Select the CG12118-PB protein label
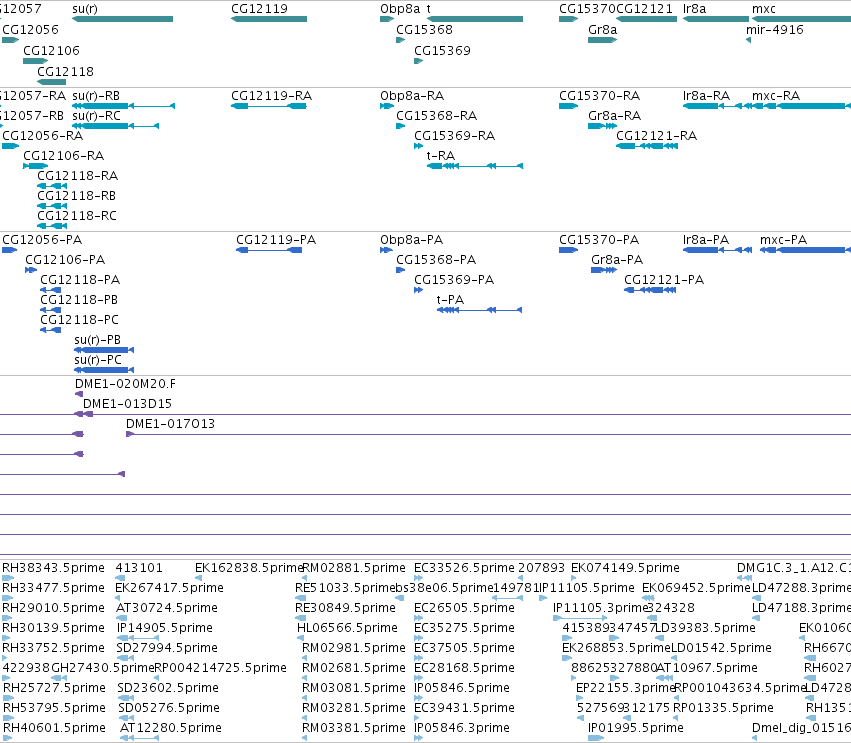851x743 pixels. click(79, 300)
